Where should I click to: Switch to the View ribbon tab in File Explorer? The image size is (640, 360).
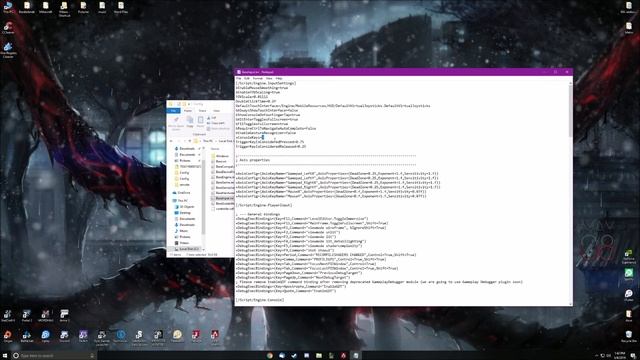(x=216, y=111)
